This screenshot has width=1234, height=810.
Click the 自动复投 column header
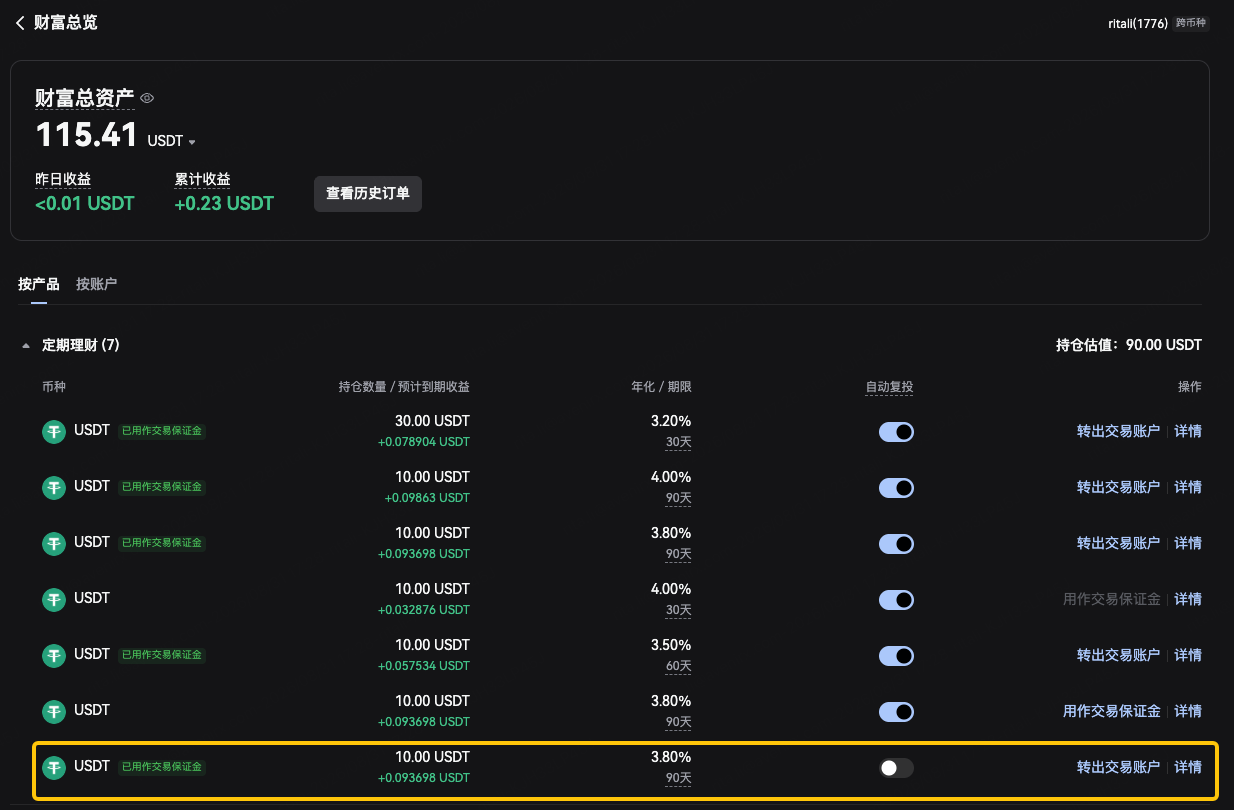pyautogui.click(x=889, y=387)
